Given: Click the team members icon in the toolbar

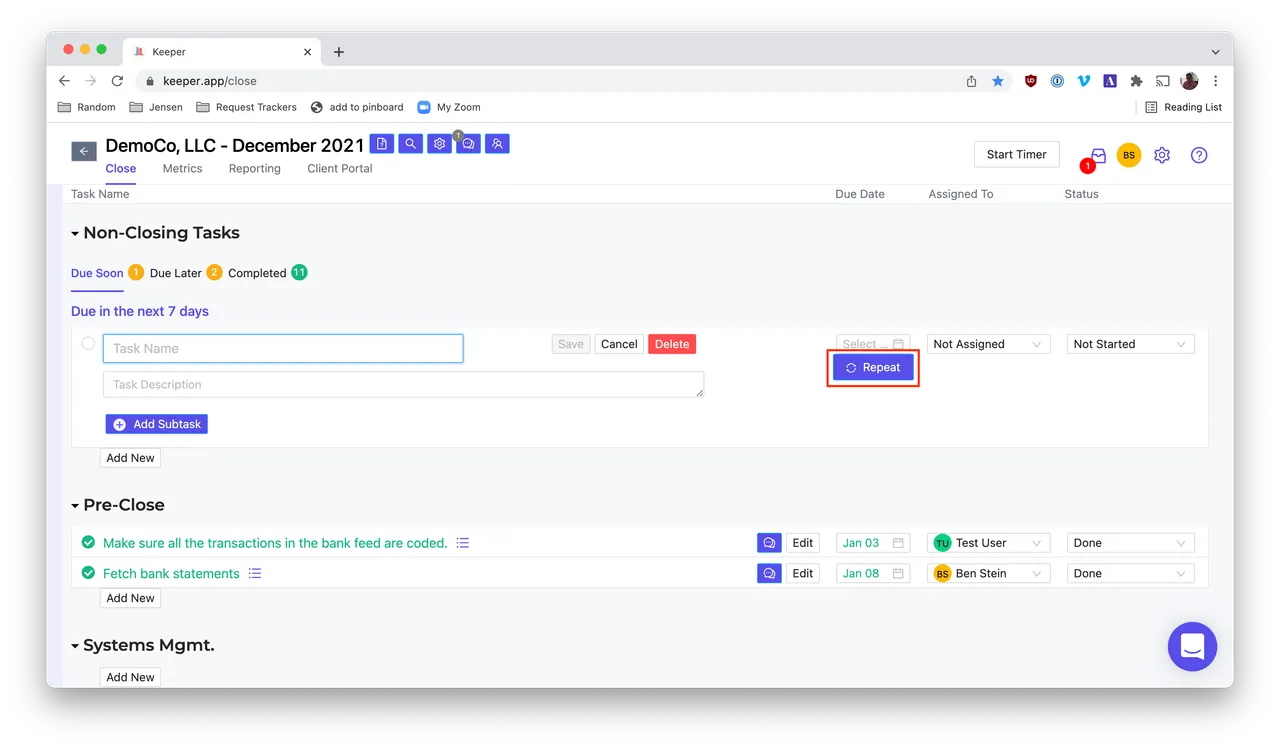Looking at the screenshot, I should point(497,143).
